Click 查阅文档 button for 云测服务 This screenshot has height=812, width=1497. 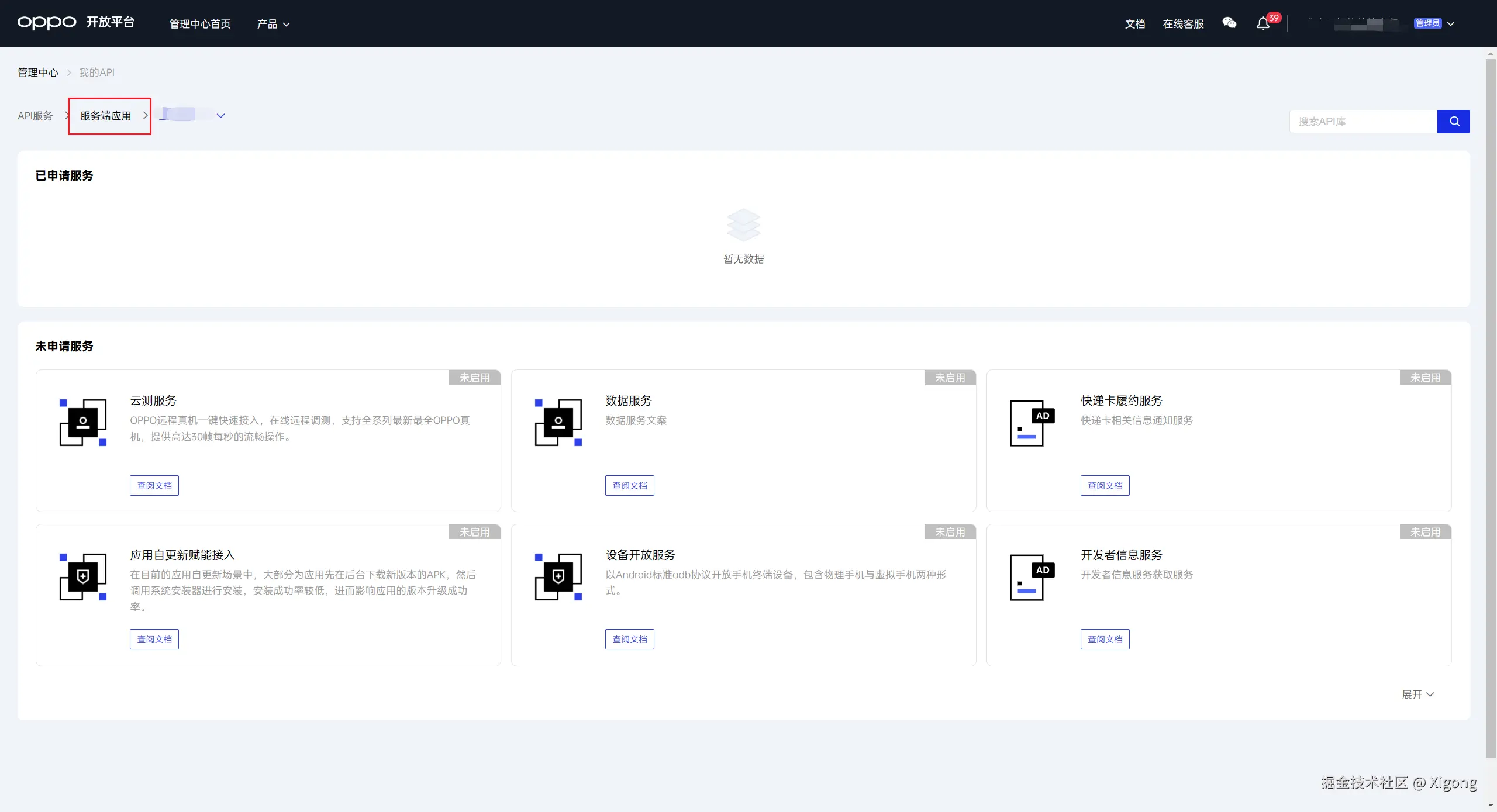click(154, 486)
